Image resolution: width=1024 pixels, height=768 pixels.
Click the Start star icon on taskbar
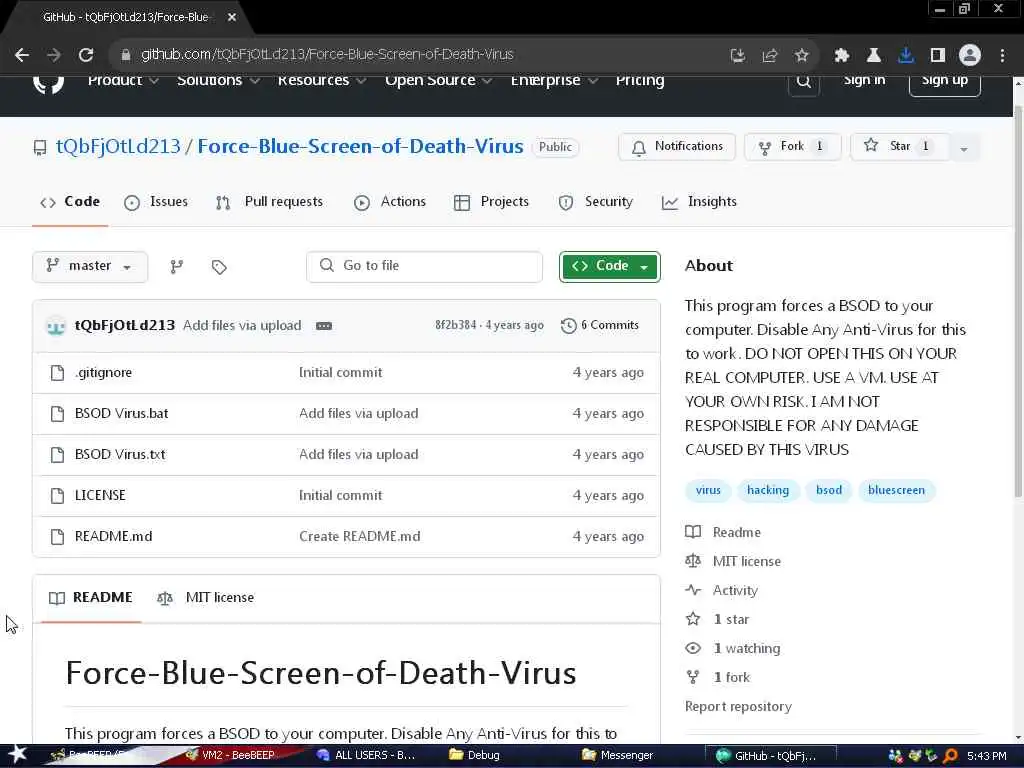click(x=17, y=754)
